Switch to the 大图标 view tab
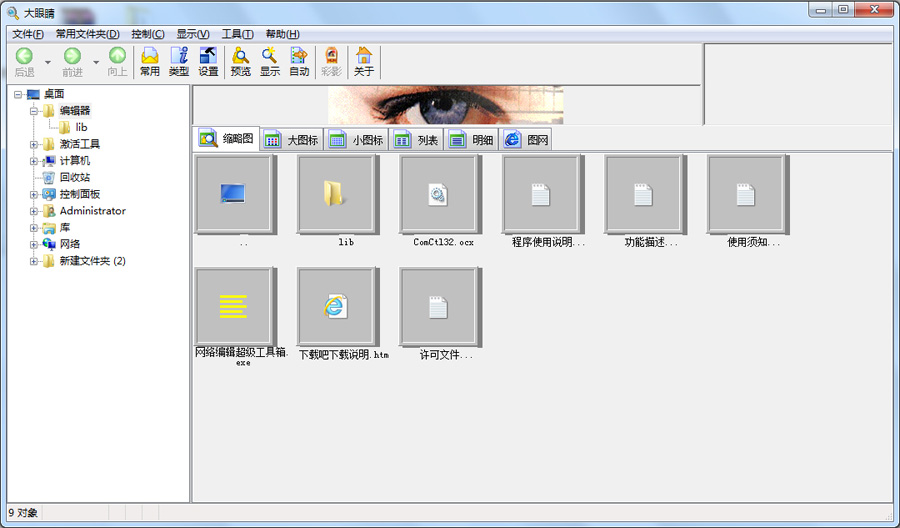This screenshot has height=528, width=900. pyautogui.click(x=291, y=140)
